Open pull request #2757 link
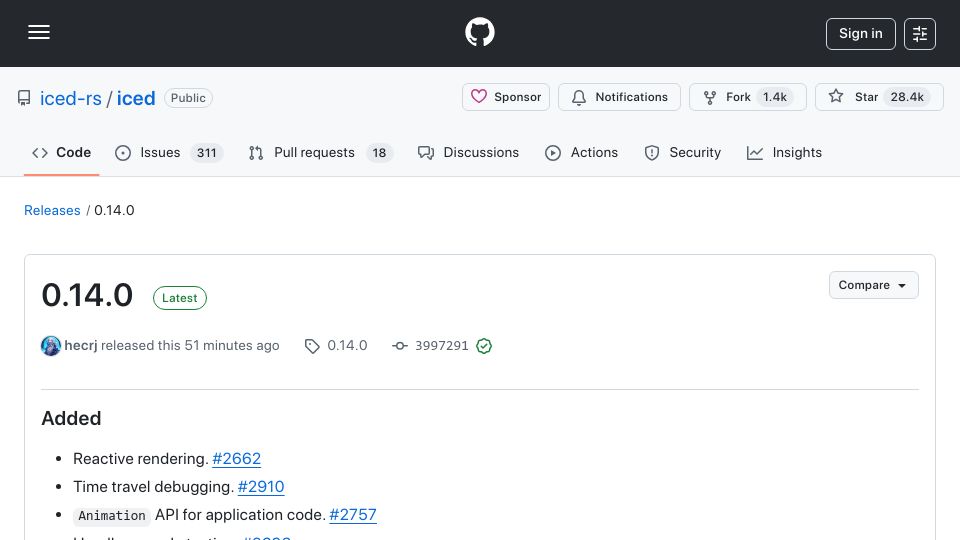The image size is (960, 540). click(353, 515)
